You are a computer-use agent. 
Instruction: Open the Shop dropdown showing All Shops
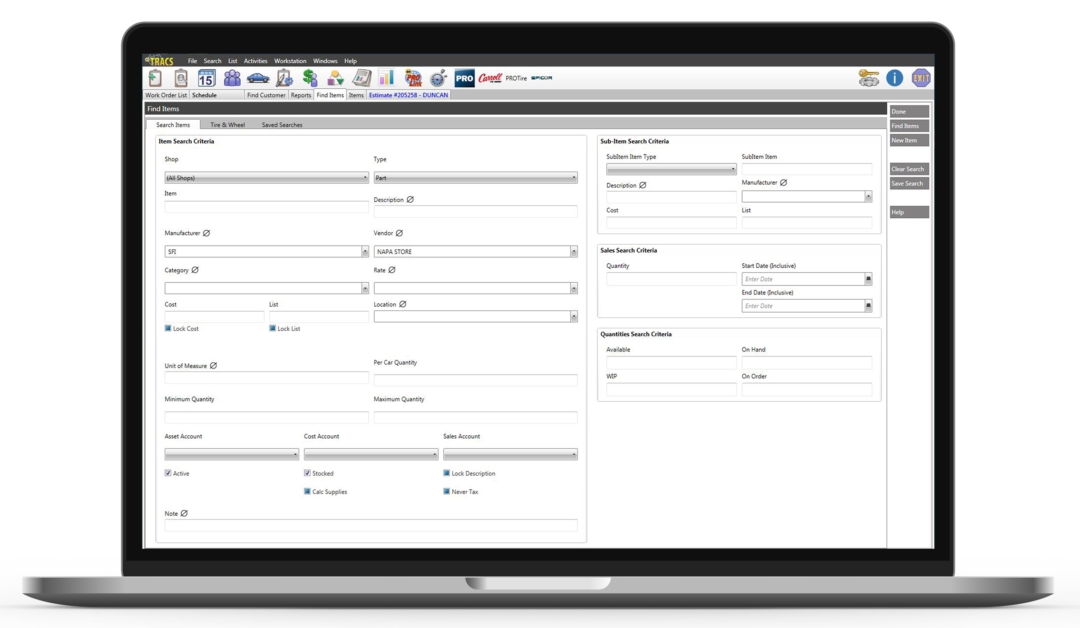pyautogui.click(x=266, y=178)
